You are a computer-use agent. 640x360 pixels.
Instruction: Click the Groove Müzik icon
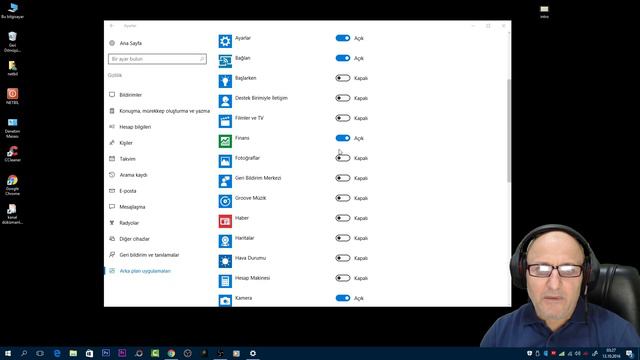[x=225, y=201]
